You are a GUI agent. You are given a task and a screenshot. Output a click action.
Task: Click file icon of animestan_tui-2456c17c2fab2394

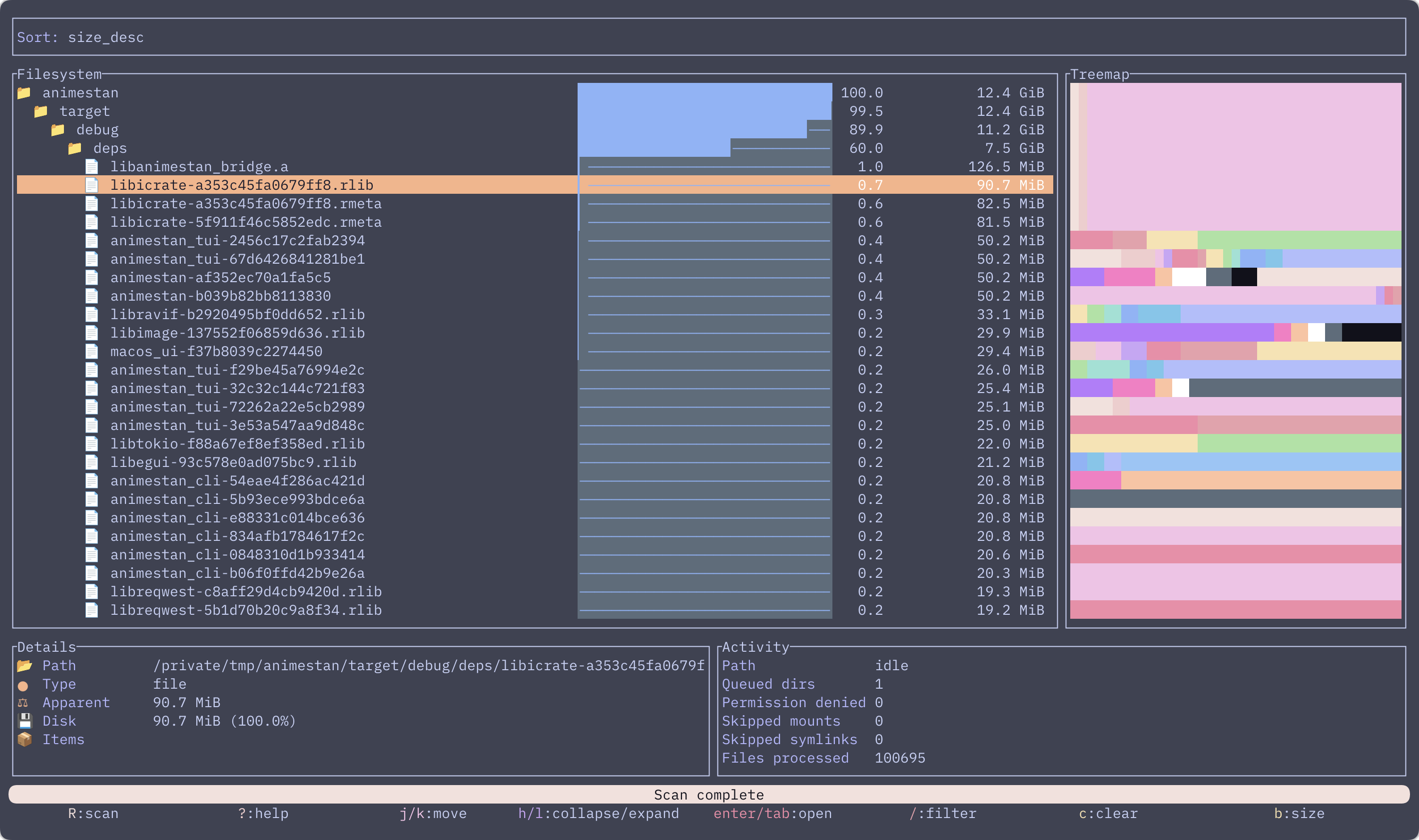pos(92,241)
